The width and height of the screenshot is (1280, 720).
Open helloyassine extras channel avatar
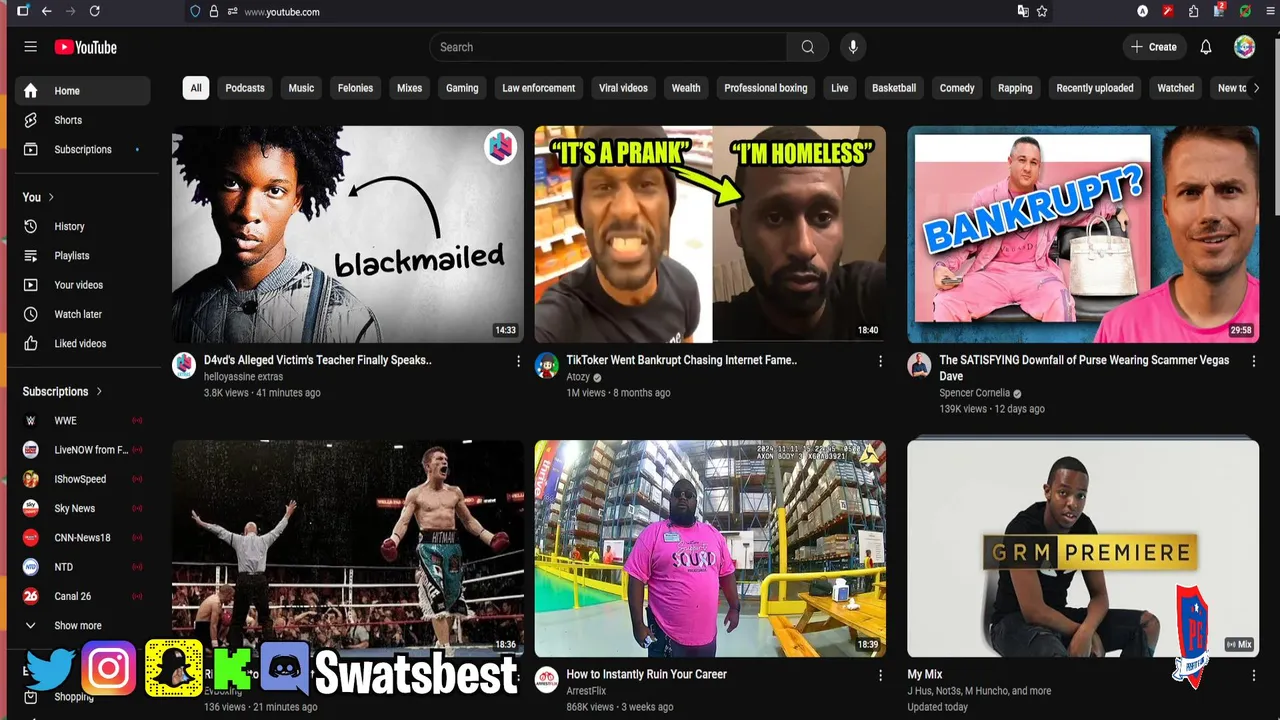[184, 365]
